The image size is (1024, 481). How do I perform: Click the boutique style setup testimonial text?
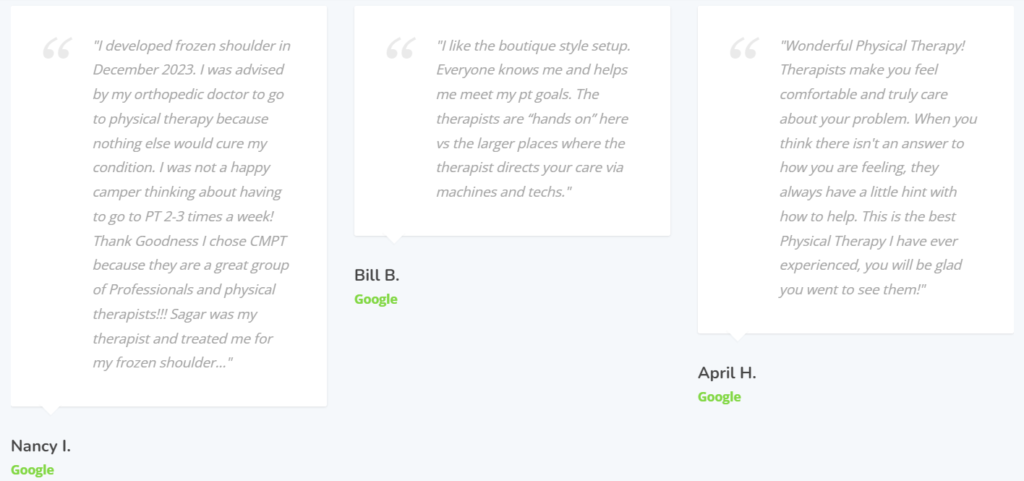533,119
